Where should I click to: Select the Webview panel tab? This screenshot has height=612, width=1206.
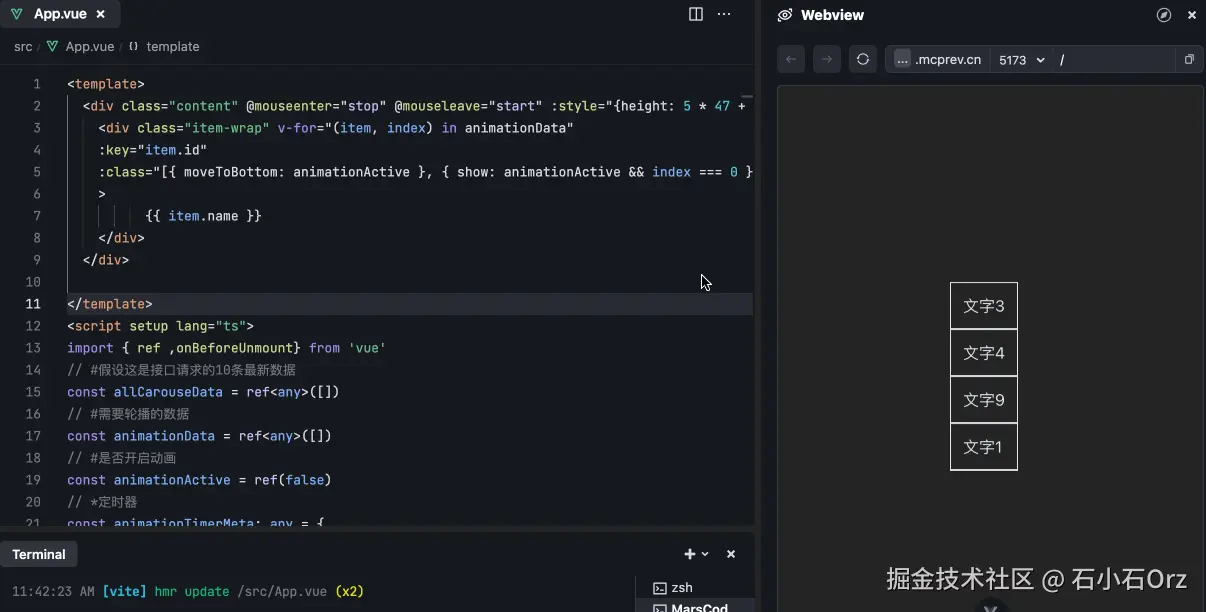[x=832, y=15]
